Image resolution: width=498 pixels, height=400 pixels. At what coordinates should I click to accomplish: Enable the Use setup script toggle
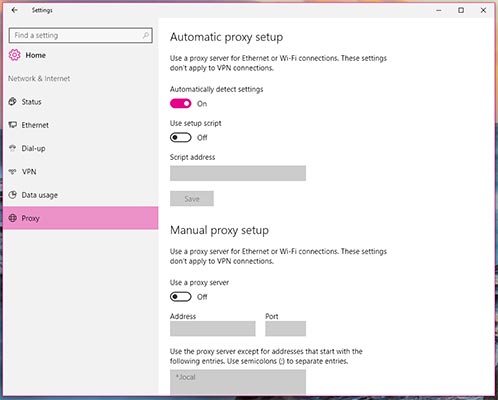(180, 137)
